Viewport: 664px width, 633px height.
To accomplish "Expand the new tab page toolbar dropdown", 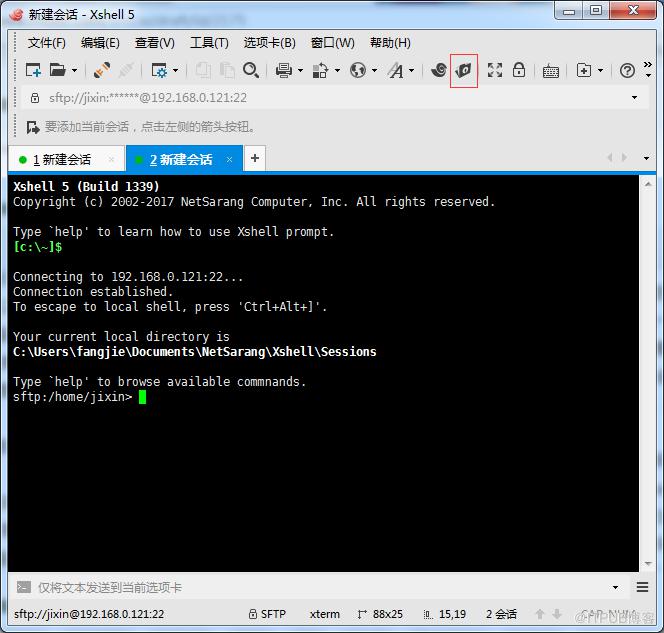I will pyautogui.click(x=600, y=70).
